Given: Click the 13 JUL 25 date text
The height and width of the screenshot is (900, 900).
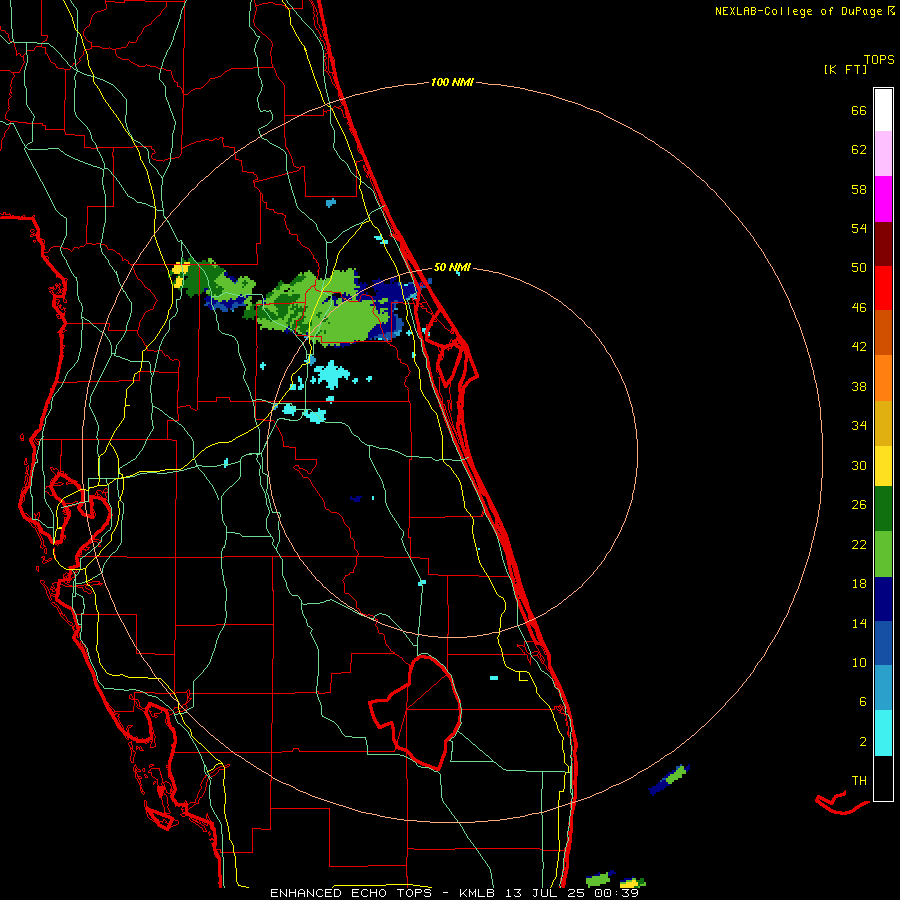Looking at the screenshot, I should click(x=547, y=893).
